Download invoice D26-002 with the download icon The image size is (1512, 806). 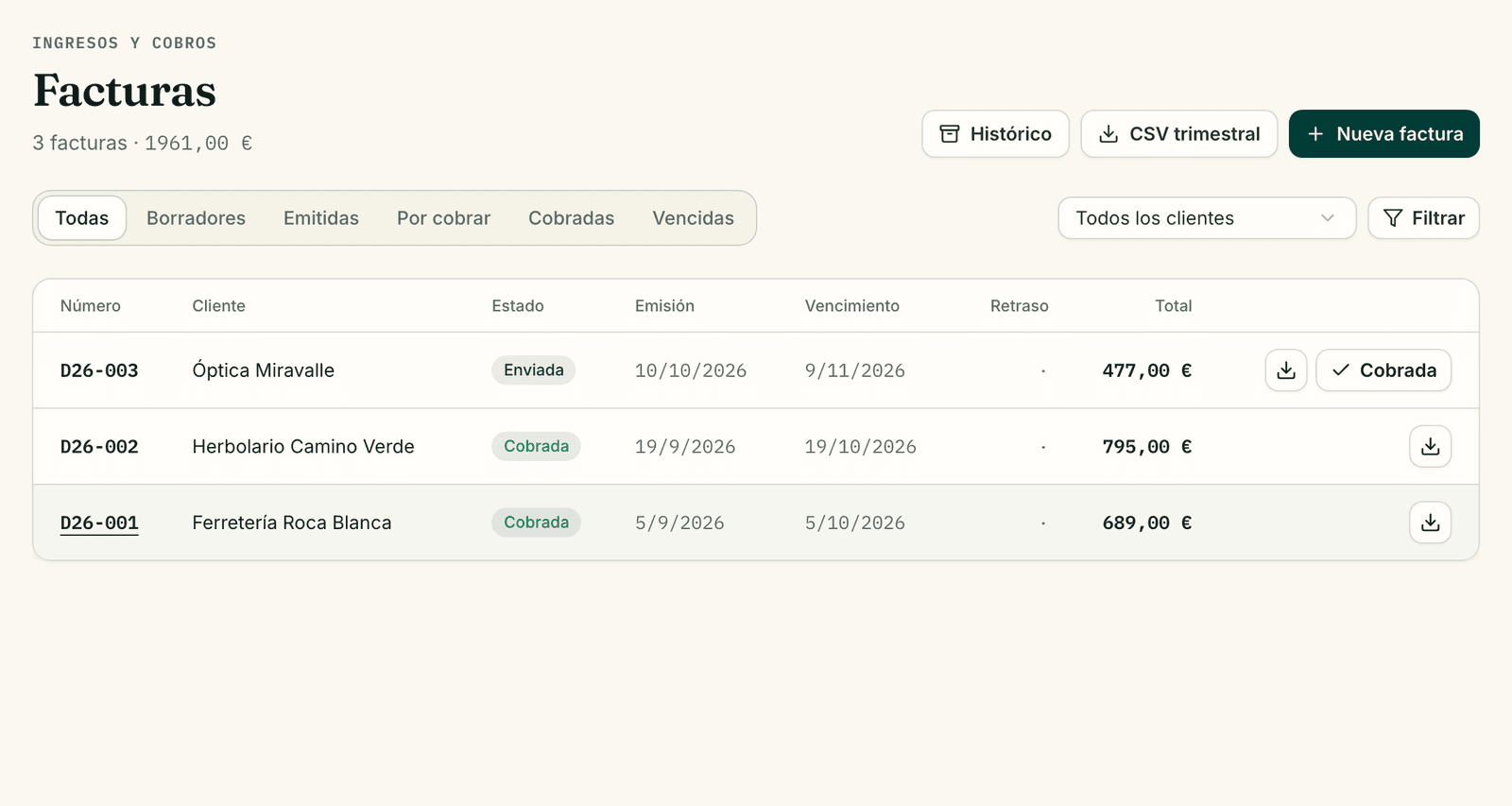pyautogui.click(x=1431, y=446)
